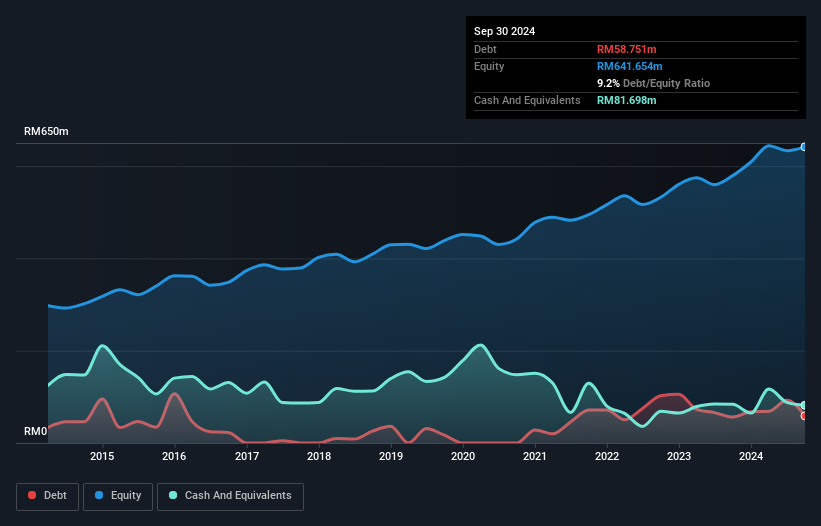Click the 2019 x-axis label
This screenshot has width=821, height=526.
coord(391,456)
